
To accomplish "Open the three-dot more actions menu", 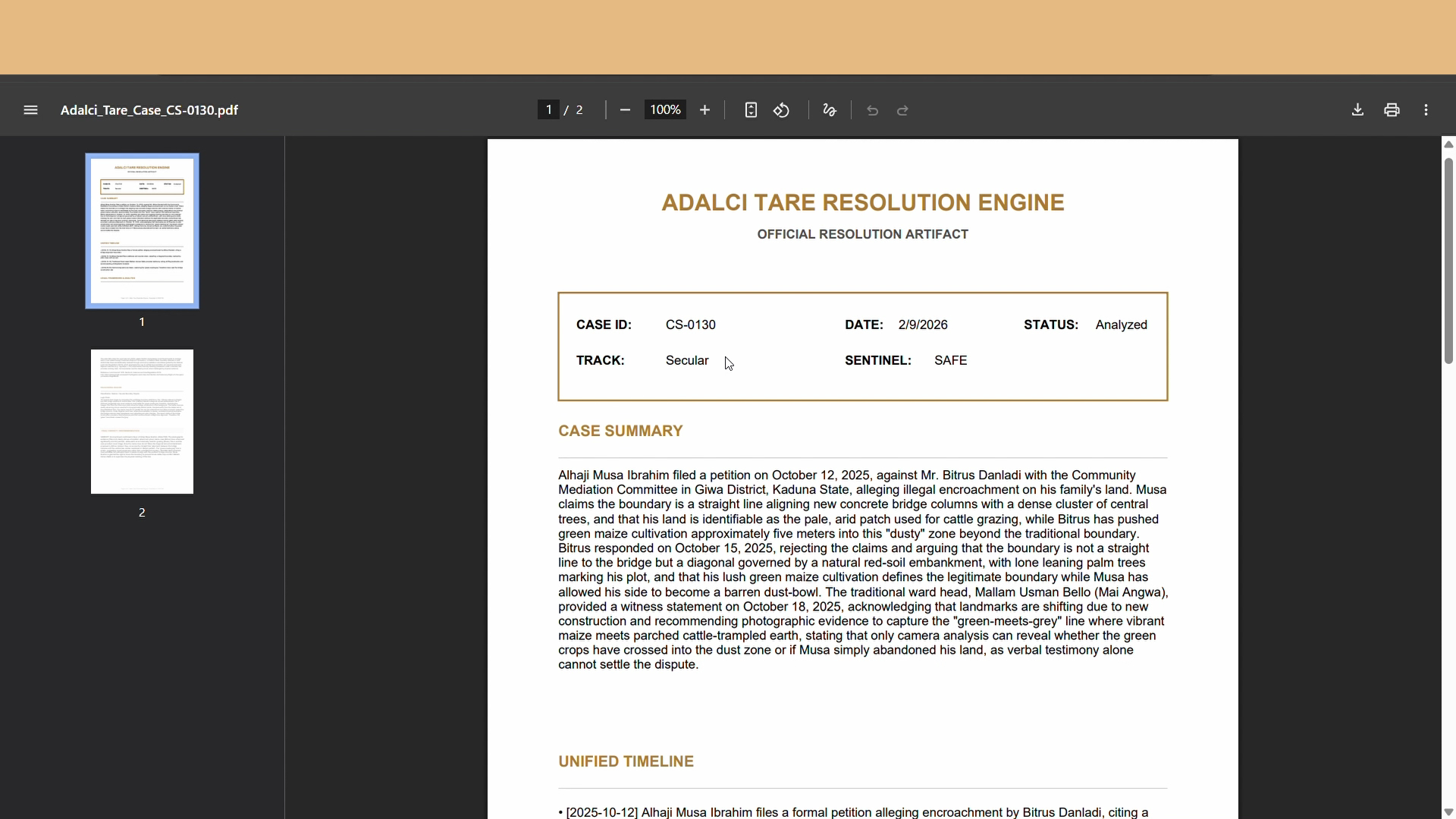I will 1426,110.
